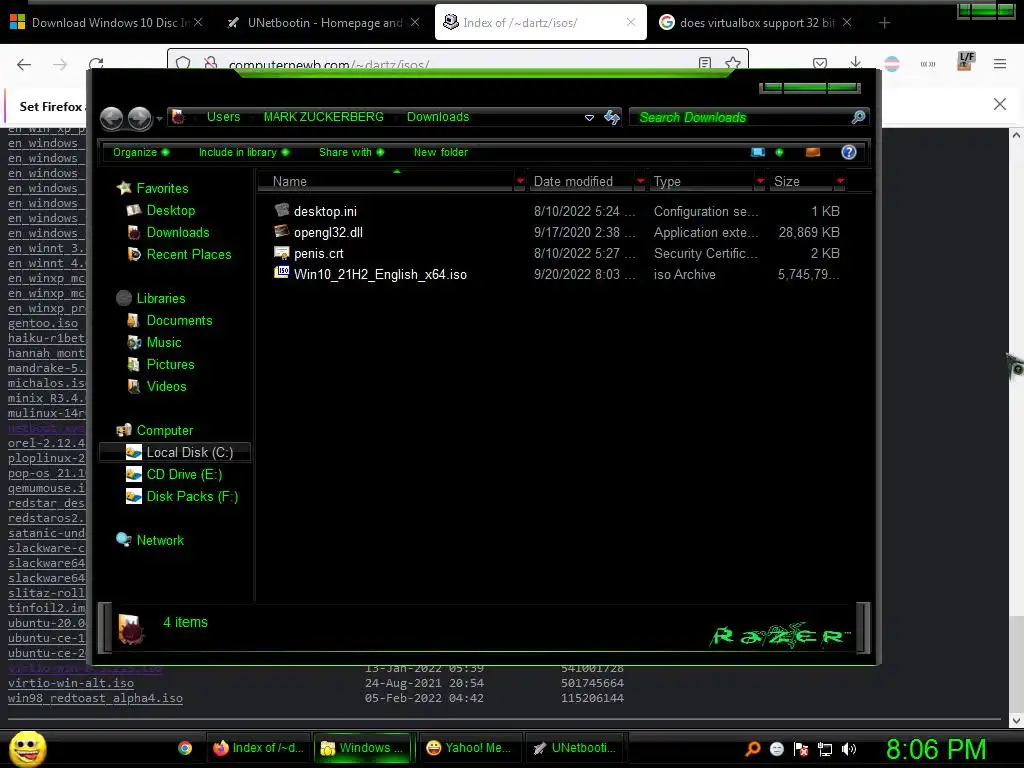
Task: Open the win98_redtoast_alpha4.iso link
Action: point(95,698)
